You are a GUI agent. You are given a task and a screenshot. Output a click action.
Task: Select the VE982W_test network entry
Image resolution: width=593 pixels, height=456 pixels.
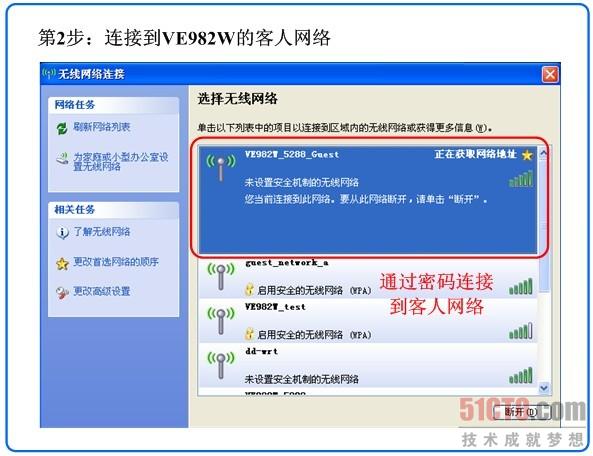[368, 321]
